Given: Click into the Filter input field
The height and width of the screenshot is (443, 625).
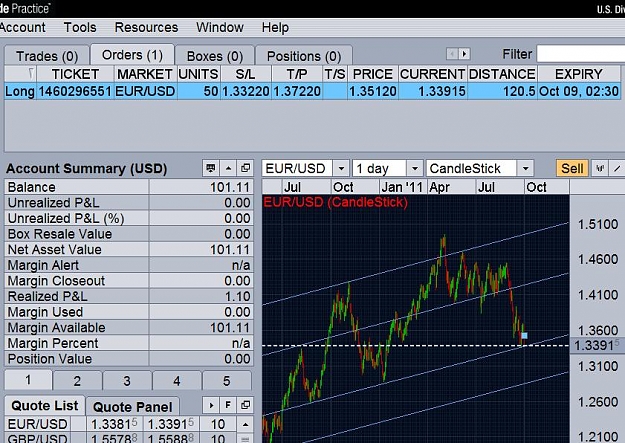Looking at the screenshot, I should (581, 54).
